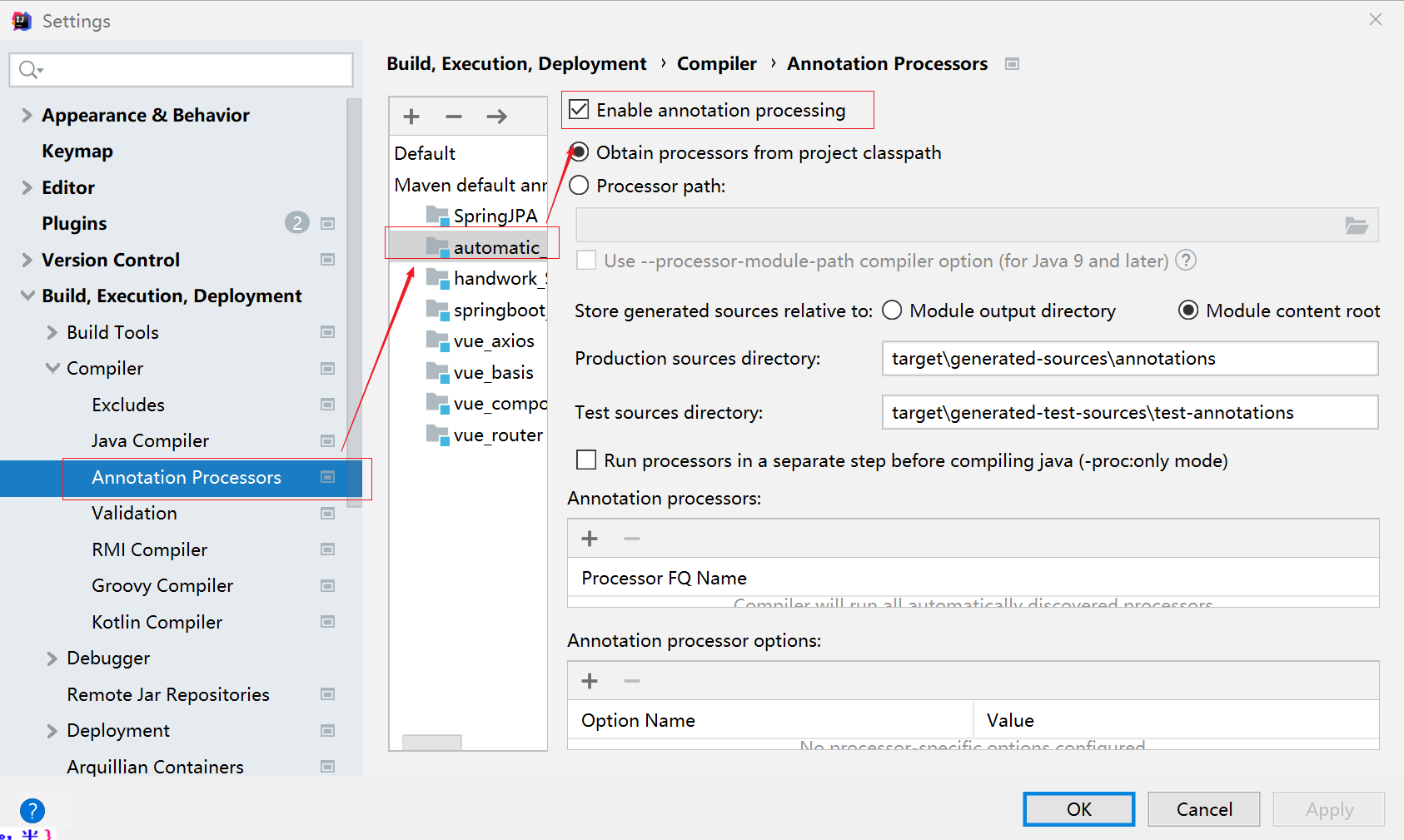Select the vue_router module in the list
The height and width of the screenshot is (840, 1404).
tap(497, 435)
